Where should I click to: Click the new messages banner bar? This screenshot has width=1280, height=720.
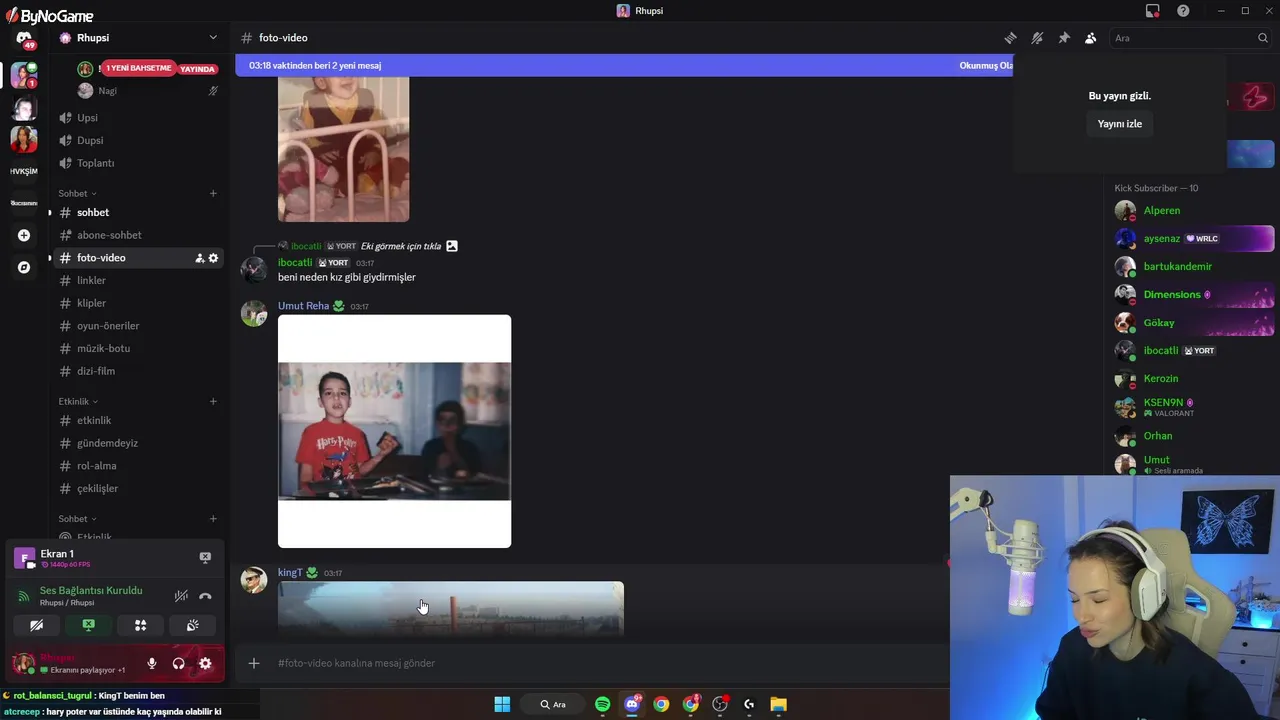624,65
